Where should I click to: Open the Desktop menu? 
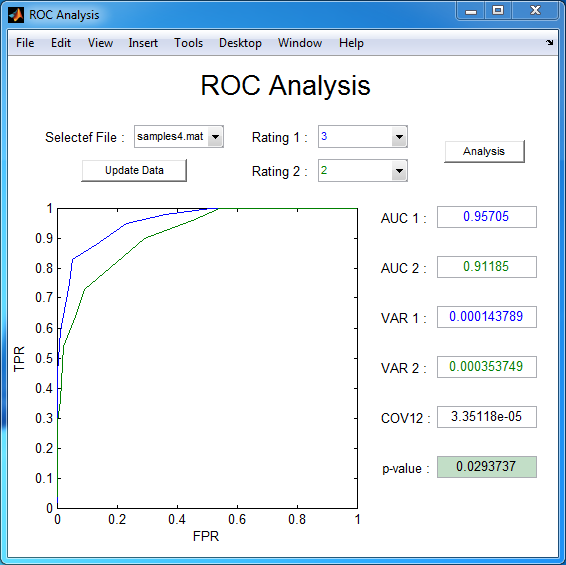(240, 43)
